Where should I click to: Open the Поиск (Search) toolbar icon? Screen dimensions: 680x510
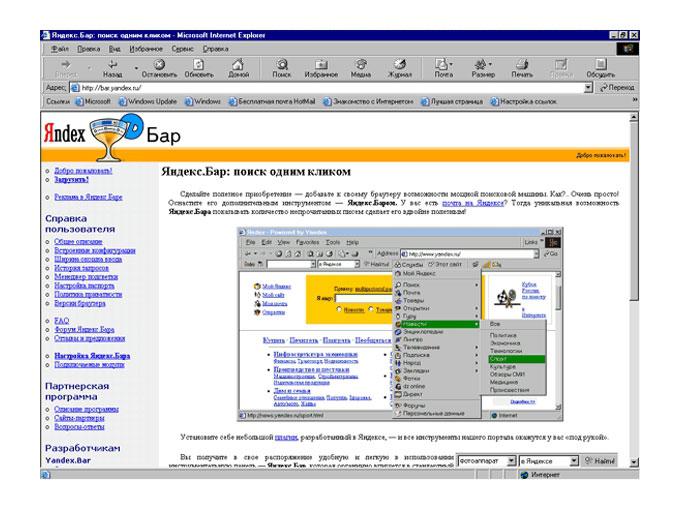click(282, 65)
